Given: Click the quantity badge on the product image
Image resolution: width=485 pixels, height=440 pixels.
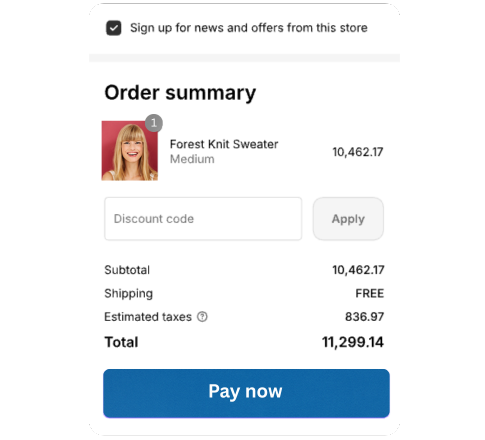Looking at the screenshot, I should pyautogui.click(x=154, y=123).
